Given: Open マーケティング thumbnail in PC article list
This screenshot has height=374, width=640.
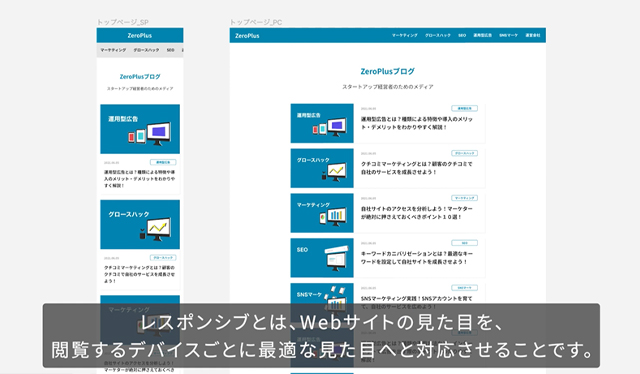Looking at the screenshot, I should (x=322, y=213).
